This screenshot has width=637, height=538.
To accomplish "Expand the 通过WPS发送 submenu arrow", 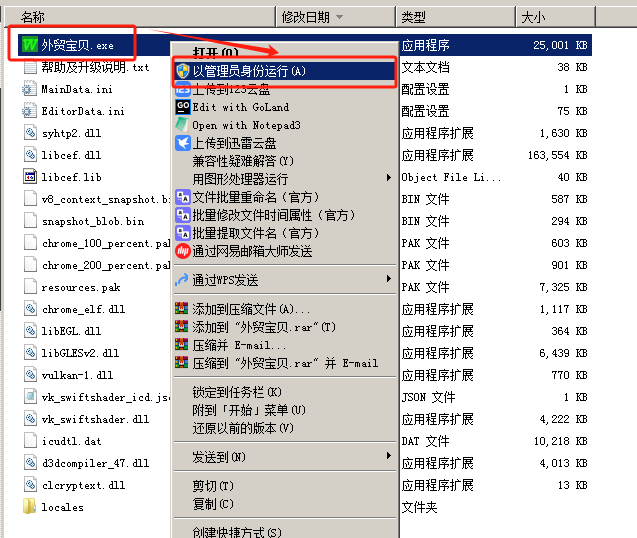I will point(388,278).
